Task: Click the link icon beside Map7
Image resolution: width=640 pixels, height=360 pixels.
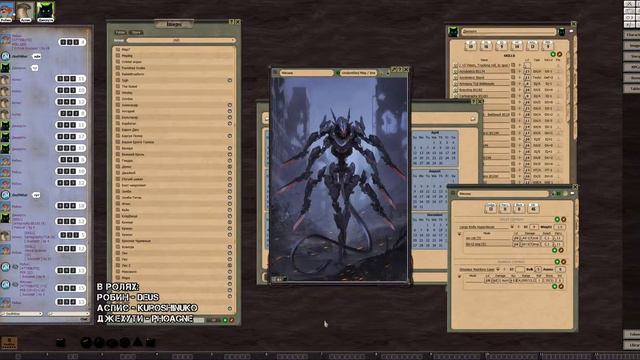Action: pos(118,49)
